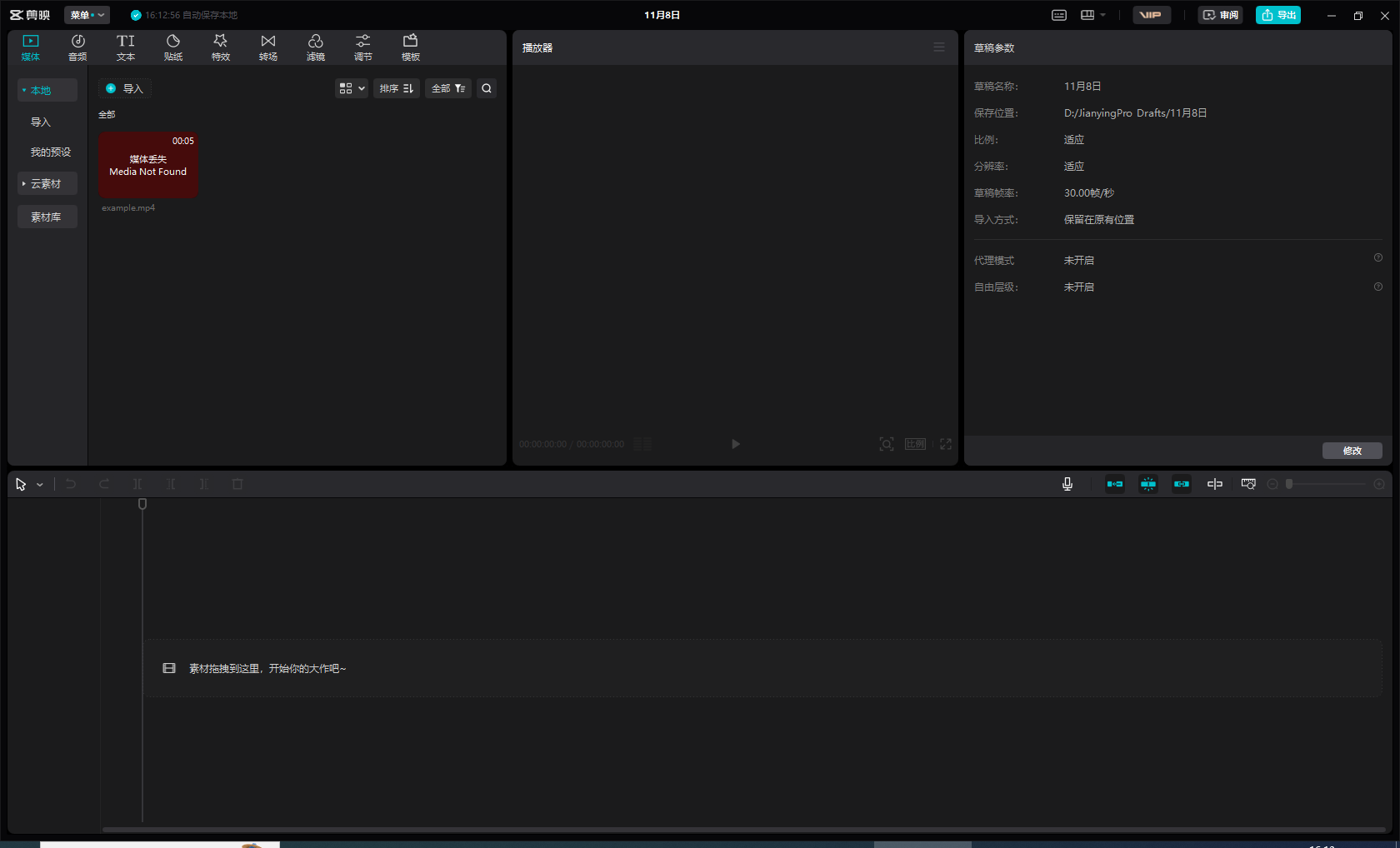Open the 排序 sort options
1400x848 pixels.
click(397, 88)
